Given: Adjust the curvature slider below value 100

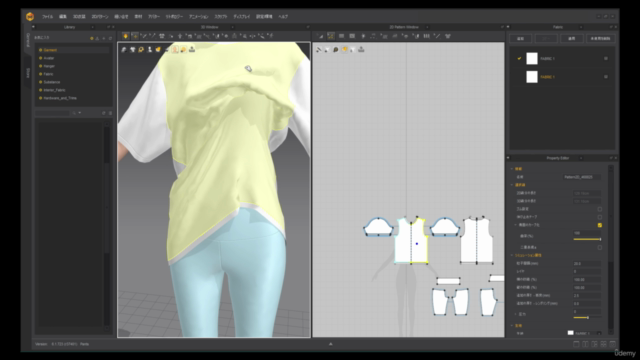Looking at the screenshot, I should pyautogui.click(x=587, y=239).
